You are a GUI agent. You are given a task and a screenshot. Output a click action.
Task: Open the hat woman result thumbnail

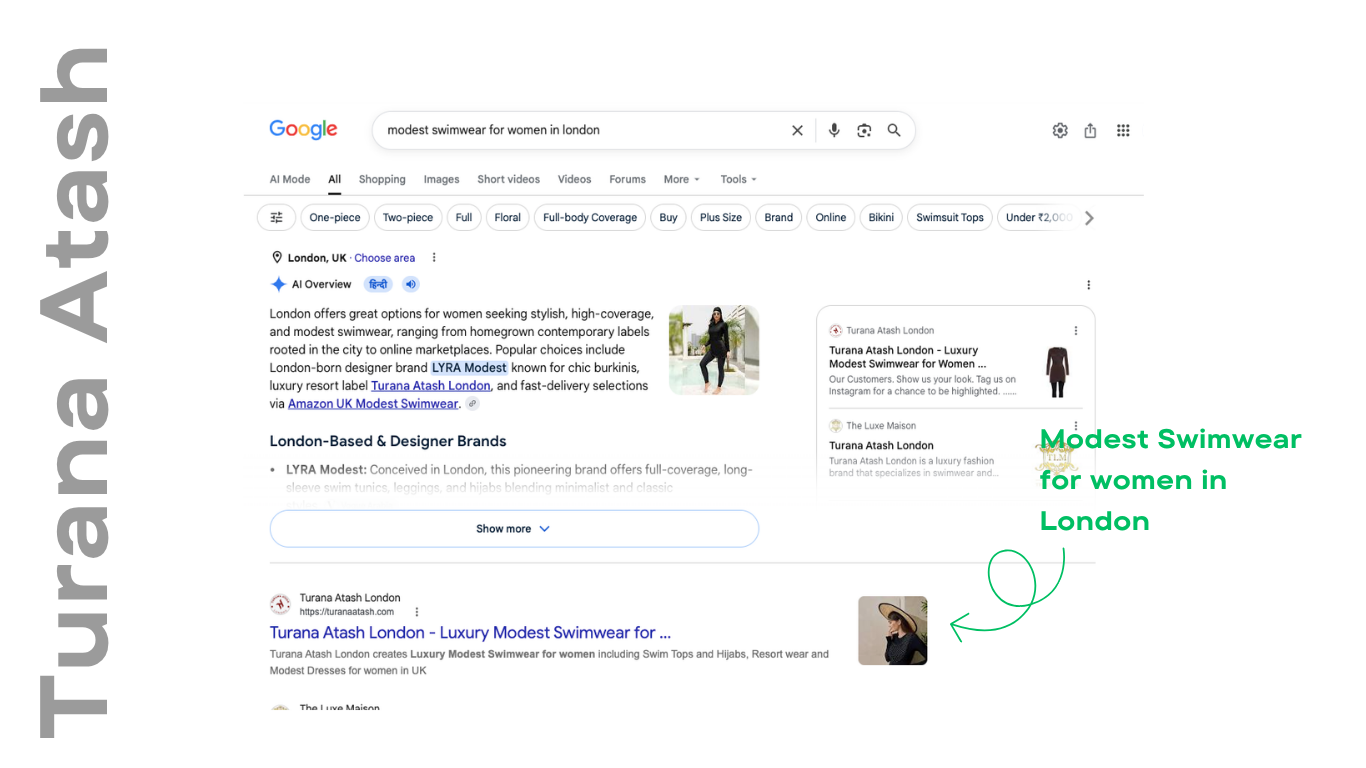click(893, 631)
